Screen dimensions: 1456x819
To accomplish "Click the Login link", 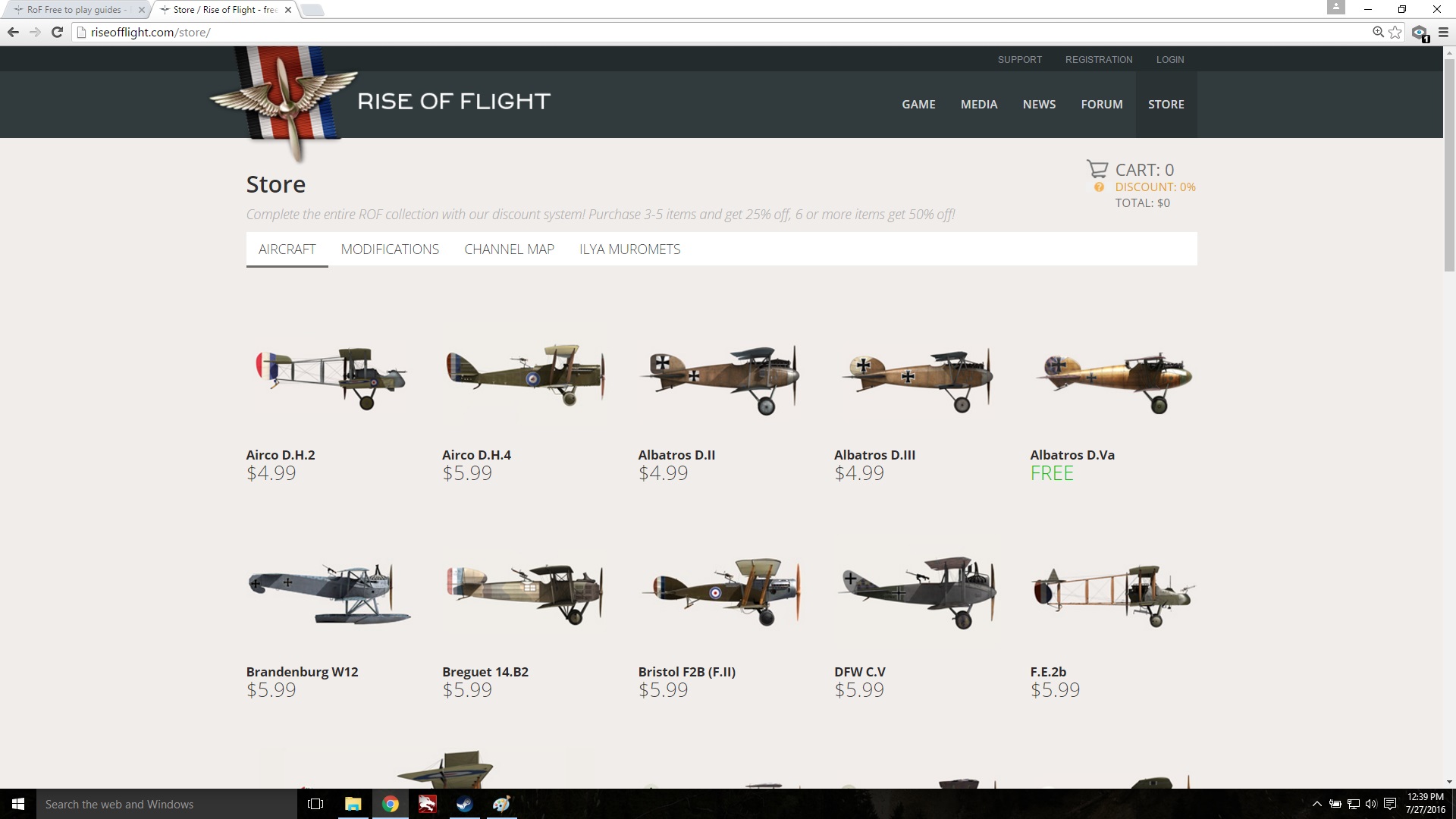I will [1169, 59].
